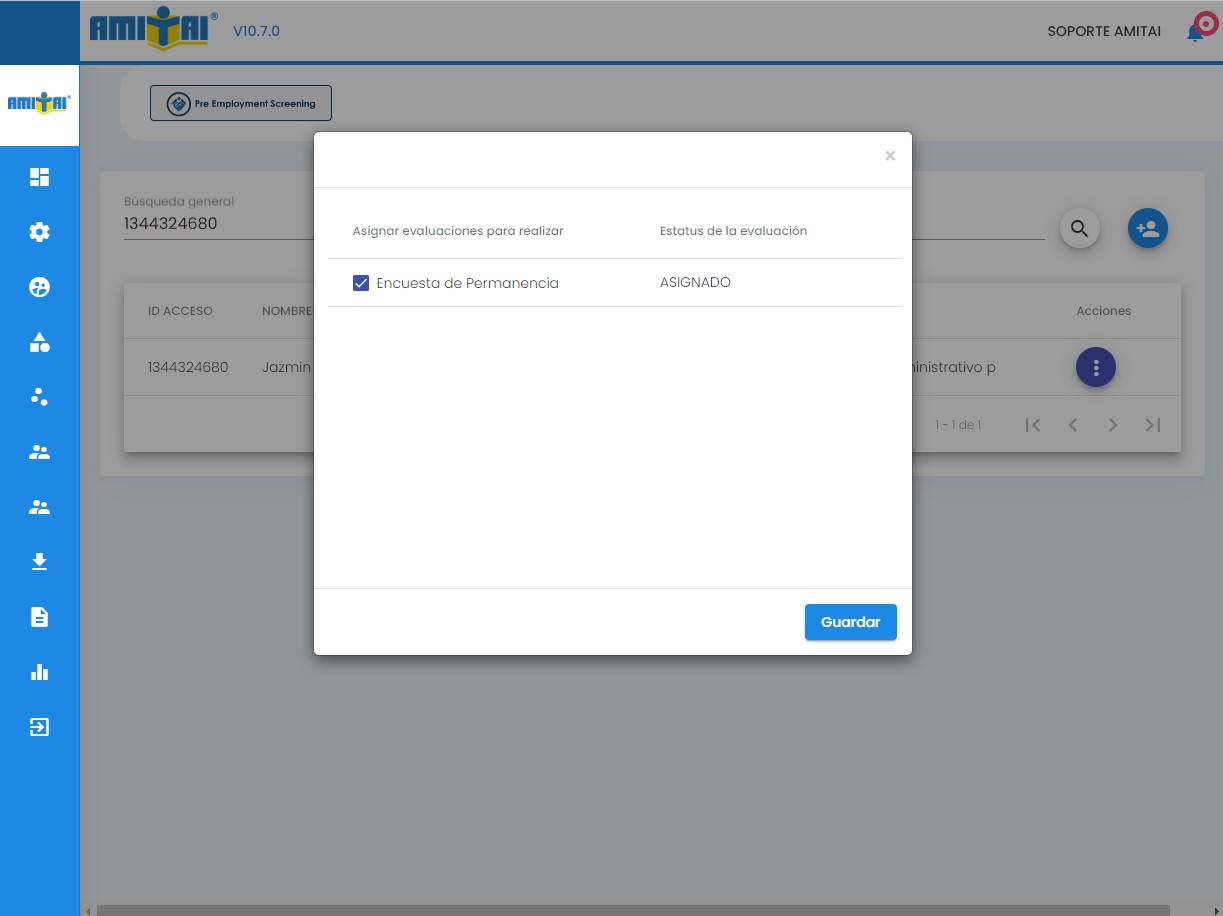Click the download icon in sidebar

point(39,561)
